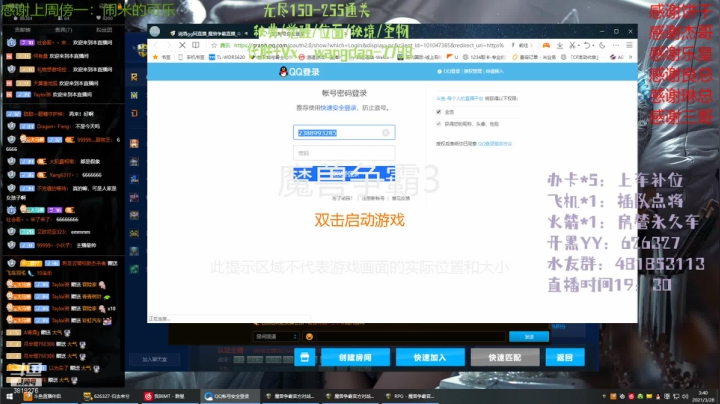Follow the 快速安全登录 link
The width and height of the screenshot is (720, 404).
338,108
